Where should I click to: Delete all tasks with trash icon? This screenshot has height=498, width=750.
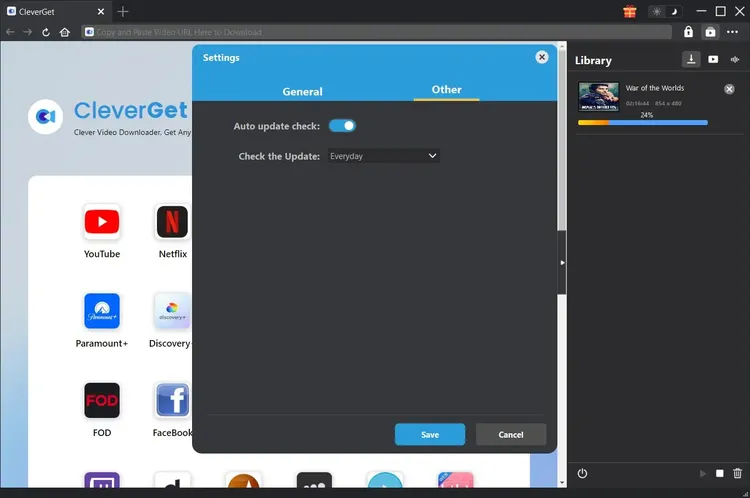tap(738, 473)
